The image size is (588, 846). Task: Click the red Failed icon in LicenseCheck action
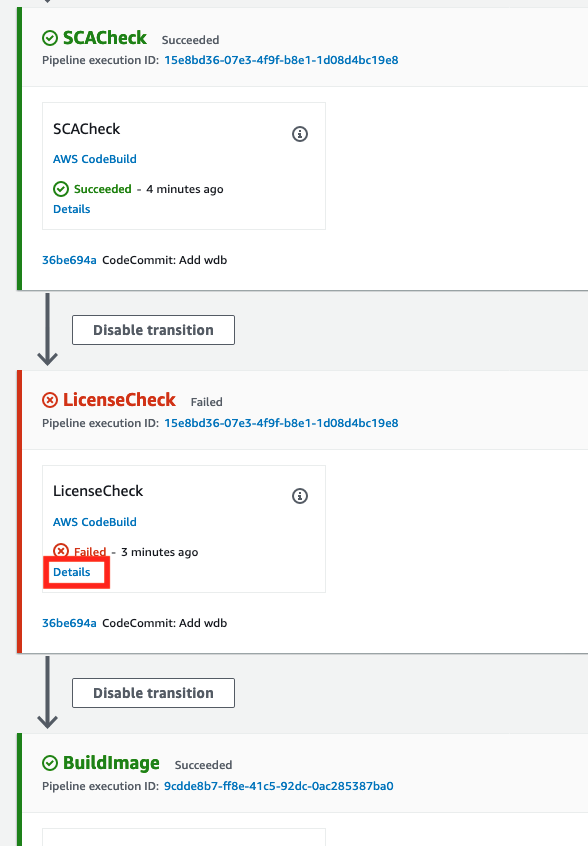(61, 551)
